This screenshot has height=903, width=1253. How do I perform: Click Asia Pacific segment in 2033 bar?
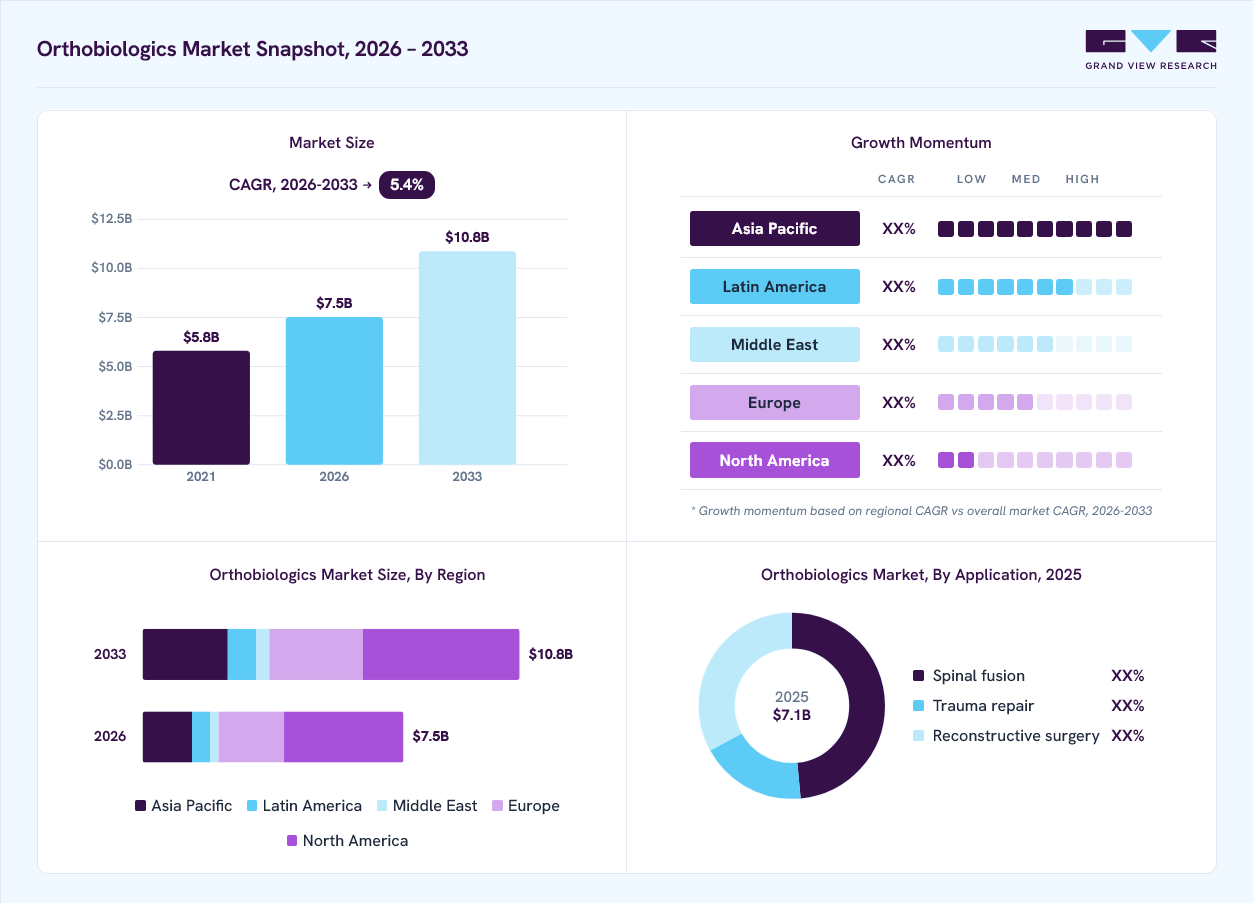click(185, 654)
